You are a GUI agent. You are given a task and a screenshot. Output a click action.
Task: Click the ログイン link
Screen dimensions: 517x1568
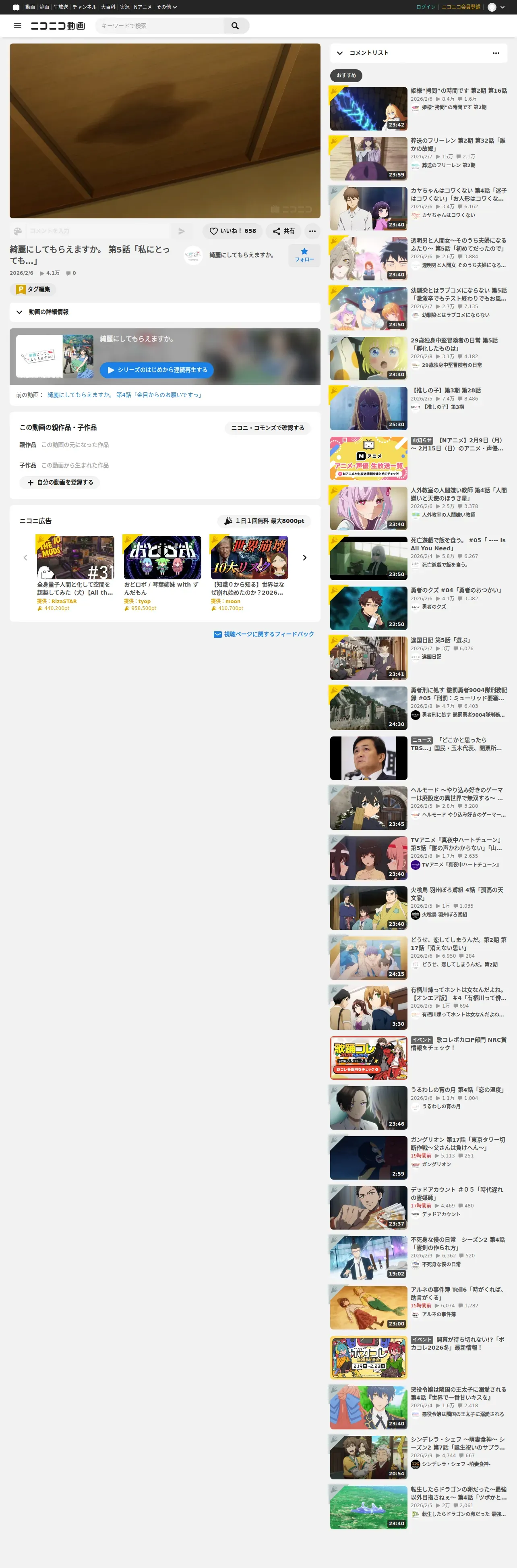click(x=426, y=7)
